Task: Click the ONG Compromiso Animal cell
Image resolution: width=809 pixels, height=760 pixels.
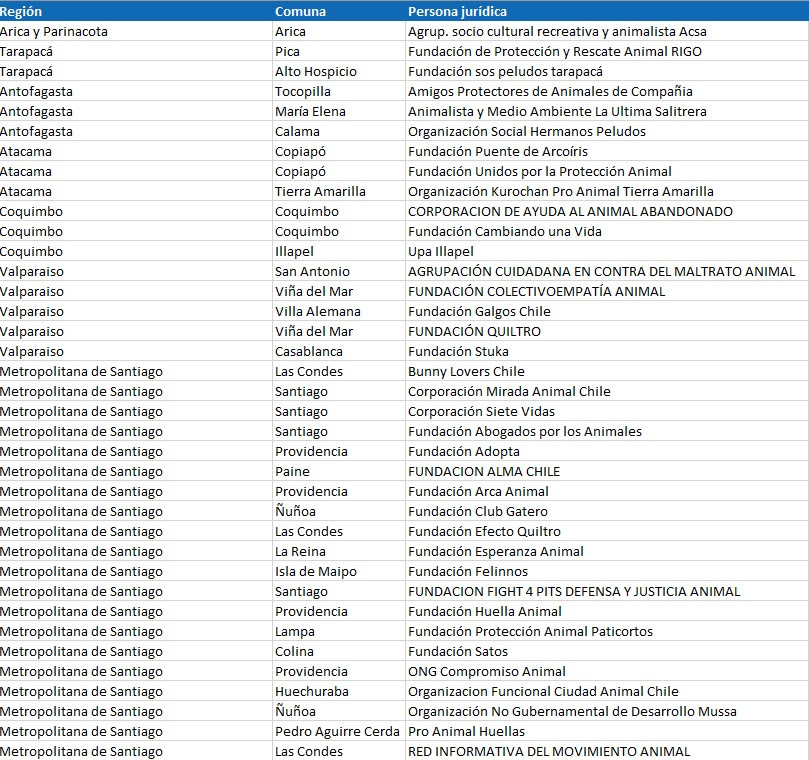Action: click(x=607, y=672)
